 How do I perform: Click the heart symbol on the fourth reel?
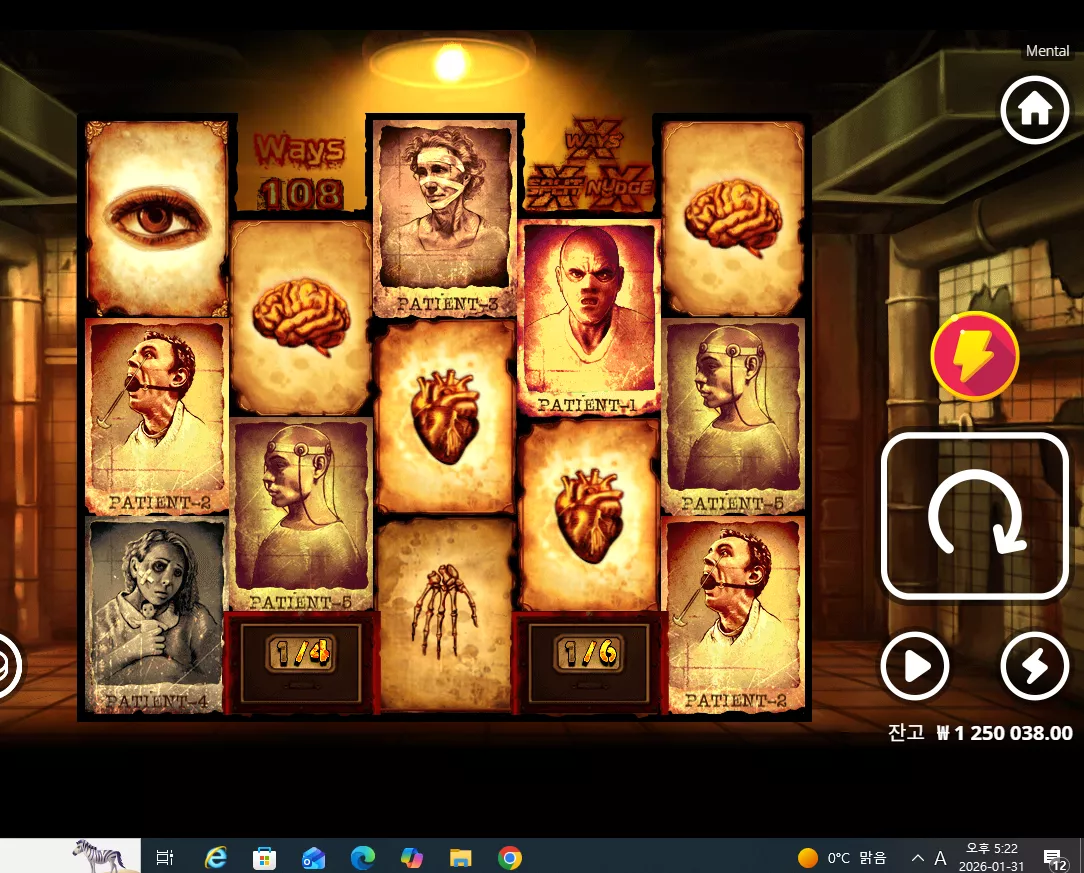(x=589, y=514)
